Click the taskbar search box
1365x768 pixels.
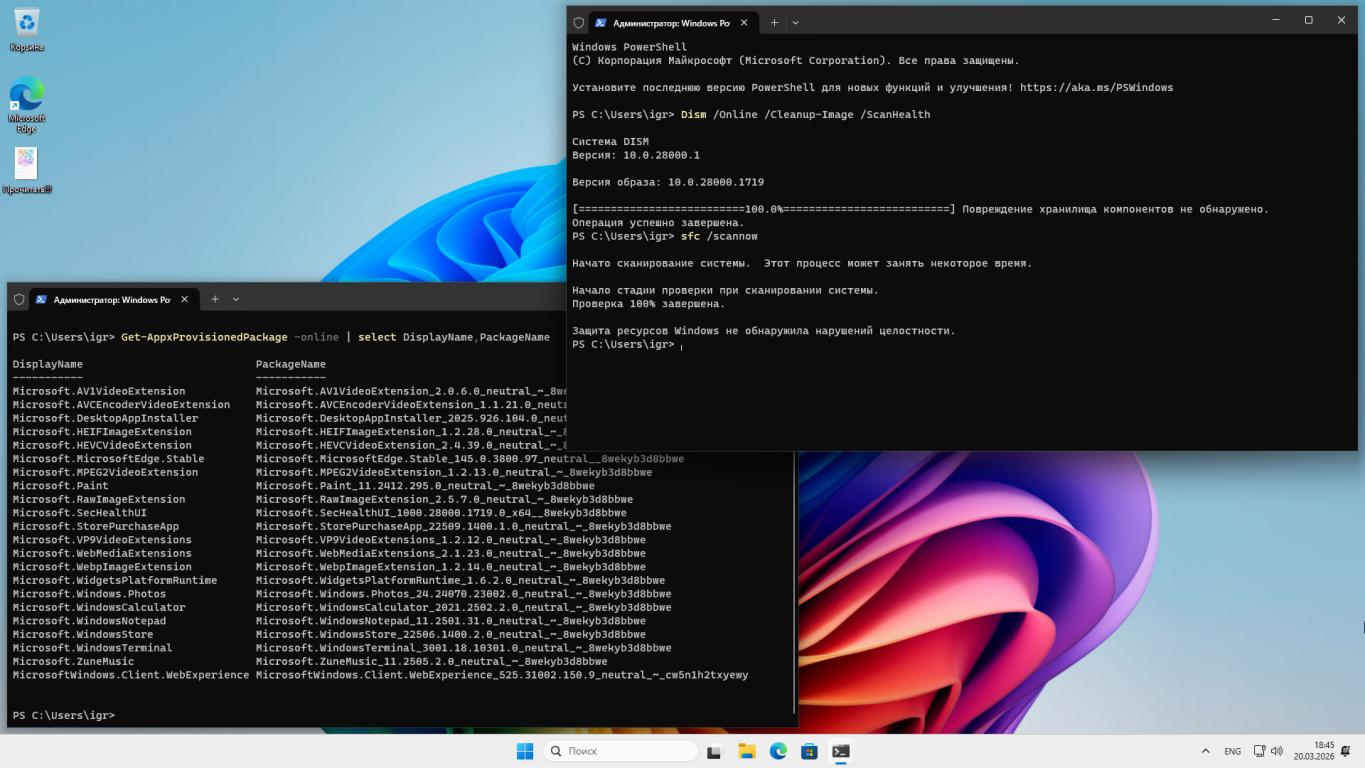coord(621,751)
